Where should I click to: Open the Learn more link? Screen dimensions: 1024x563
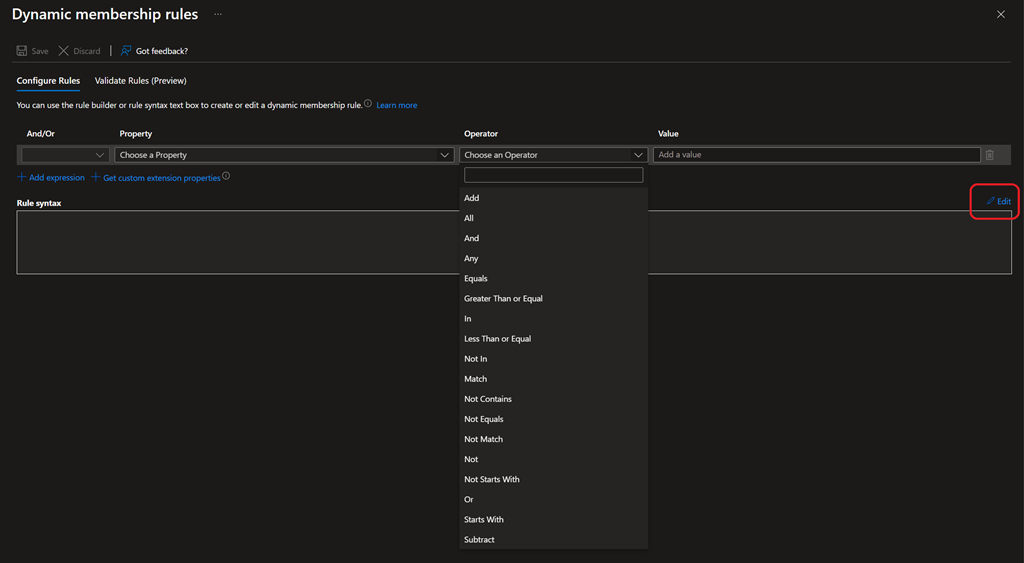(x=397, y=105)
